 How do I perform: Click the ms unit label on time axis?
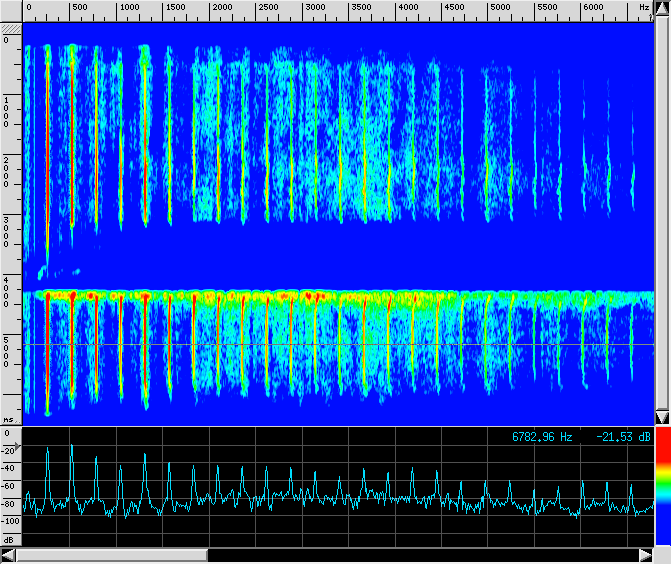pos(9,420)
